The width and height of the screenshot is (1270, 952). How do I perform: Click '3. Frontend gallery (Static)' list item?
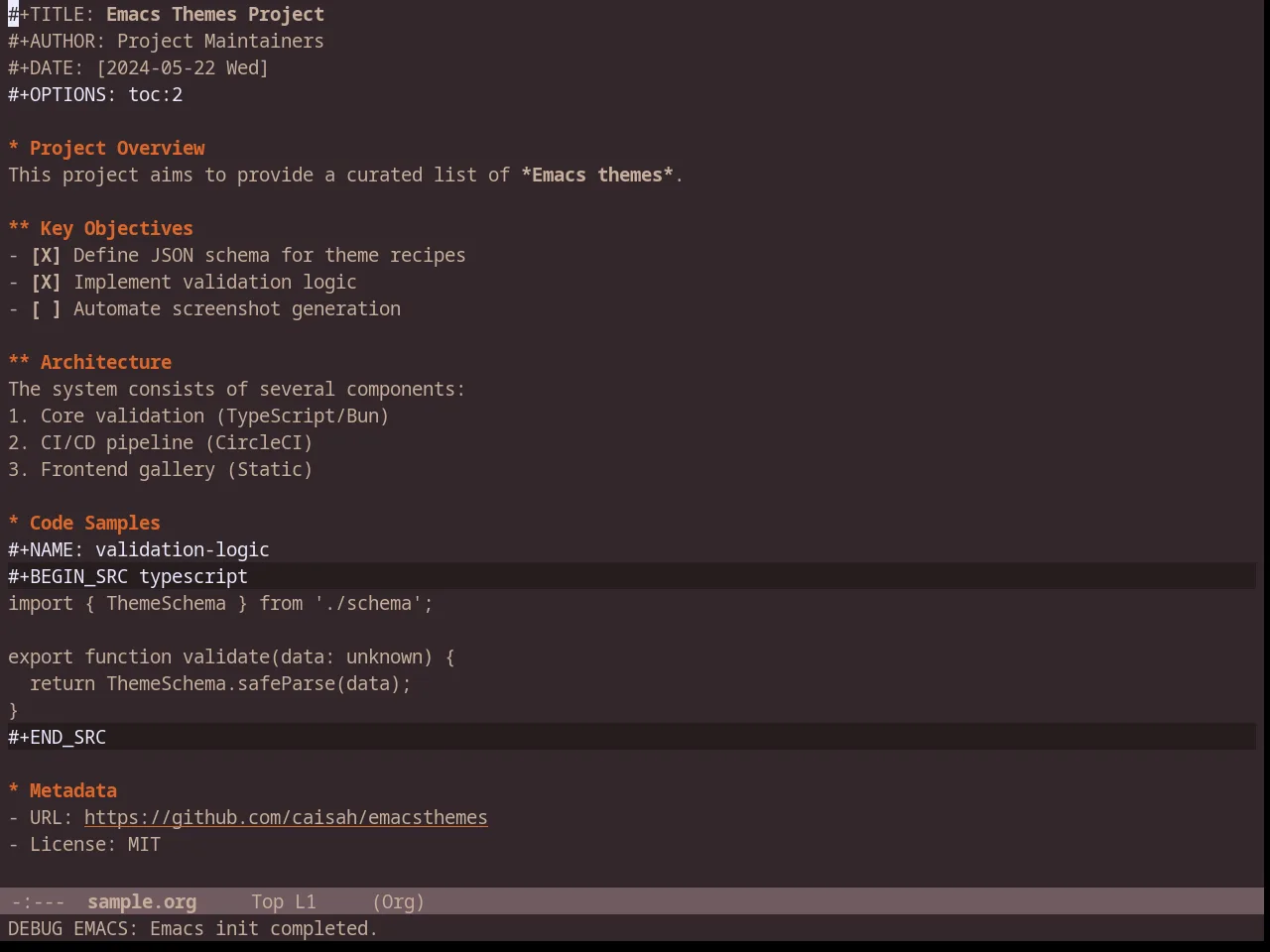tap(161, 469)
